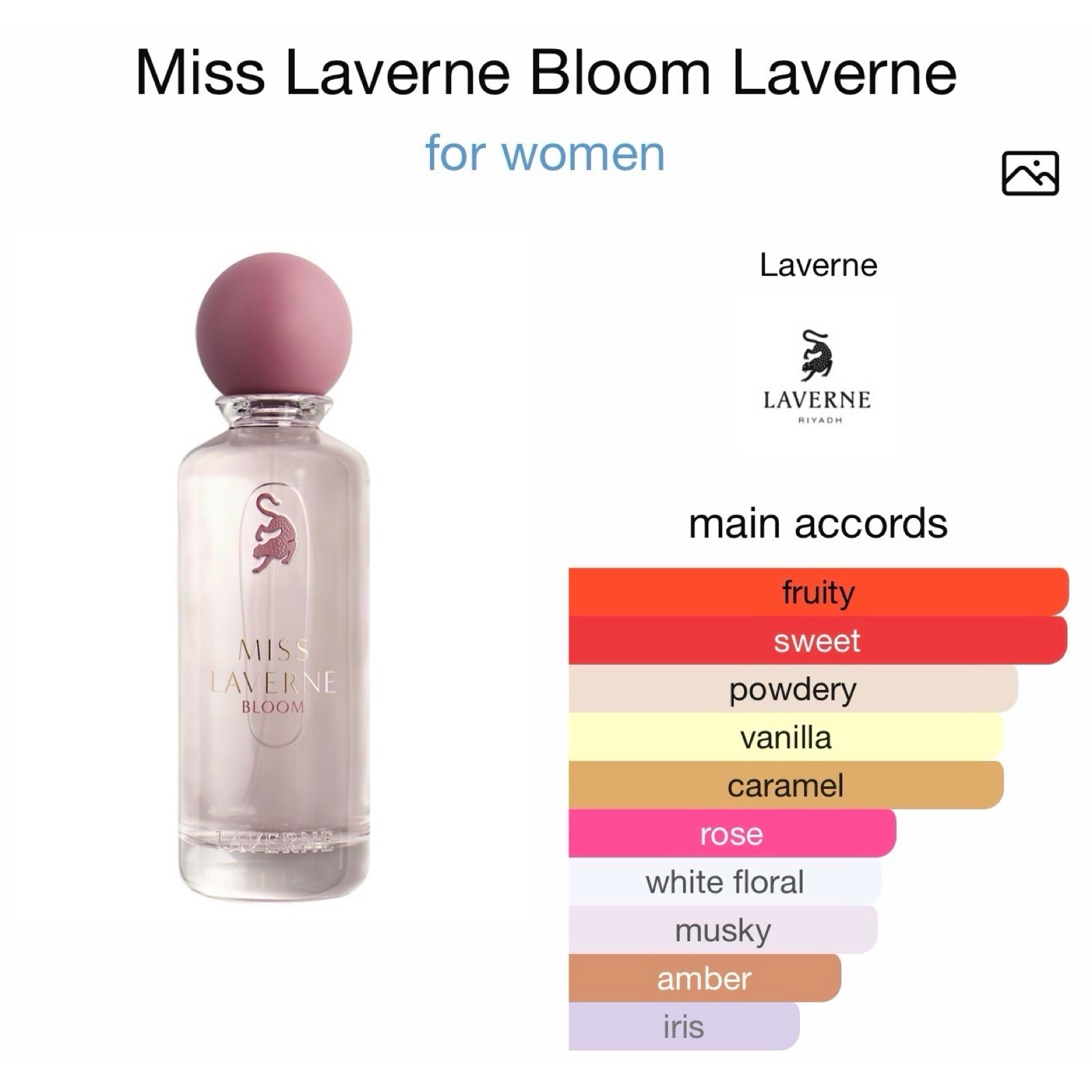The width and height of the screenshot is (1092, 1092).
Task: Open the image gallery icon
Action: pyautogui.click(x=1030, y=173)
